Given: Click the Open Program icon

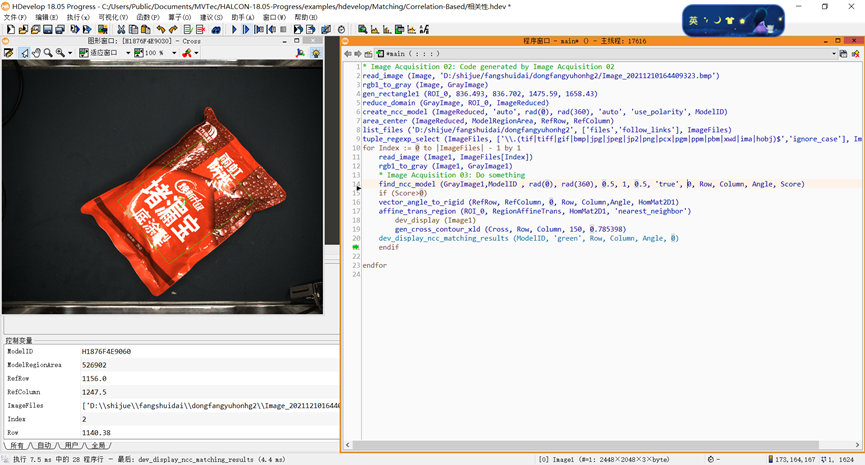Looking at the screenshot, I should point(23,29).
